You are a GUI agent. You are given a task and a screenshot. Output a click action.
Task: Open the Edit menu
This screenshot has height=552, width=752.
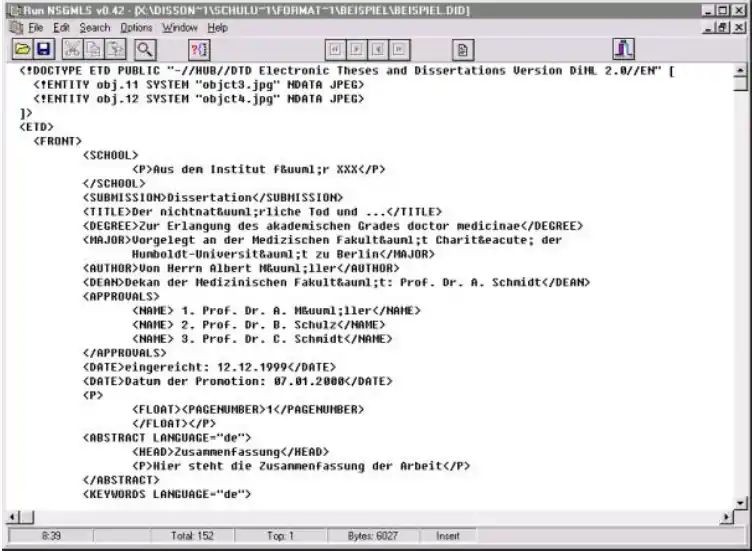coord(61,28)
